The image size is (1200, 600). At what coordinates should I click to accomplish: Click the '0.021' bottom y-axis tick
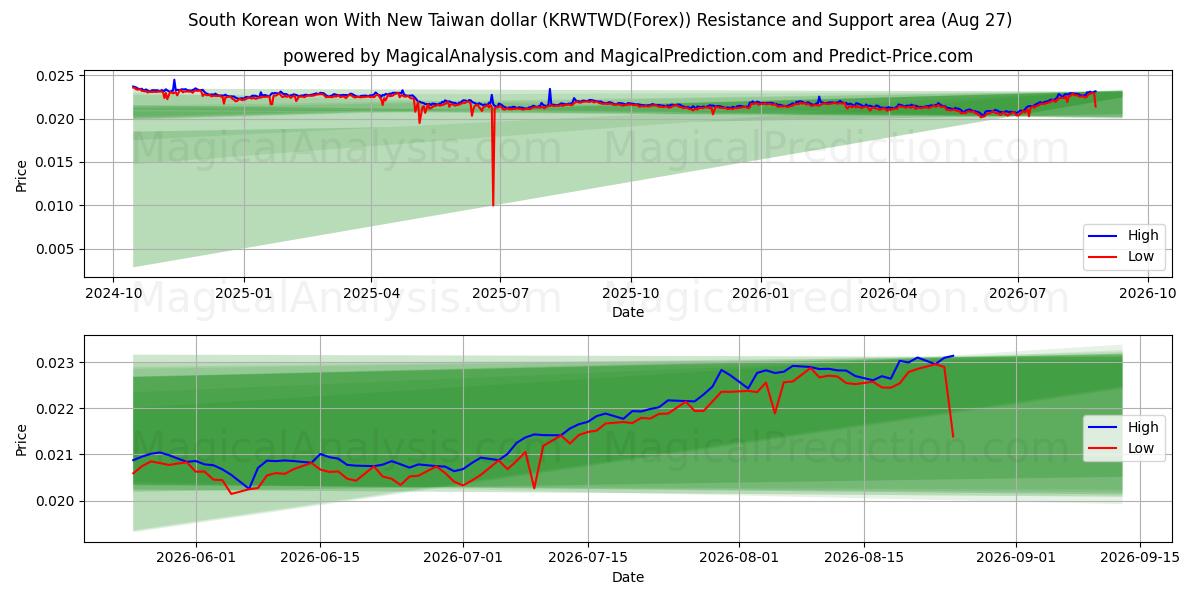pos(56,455)
